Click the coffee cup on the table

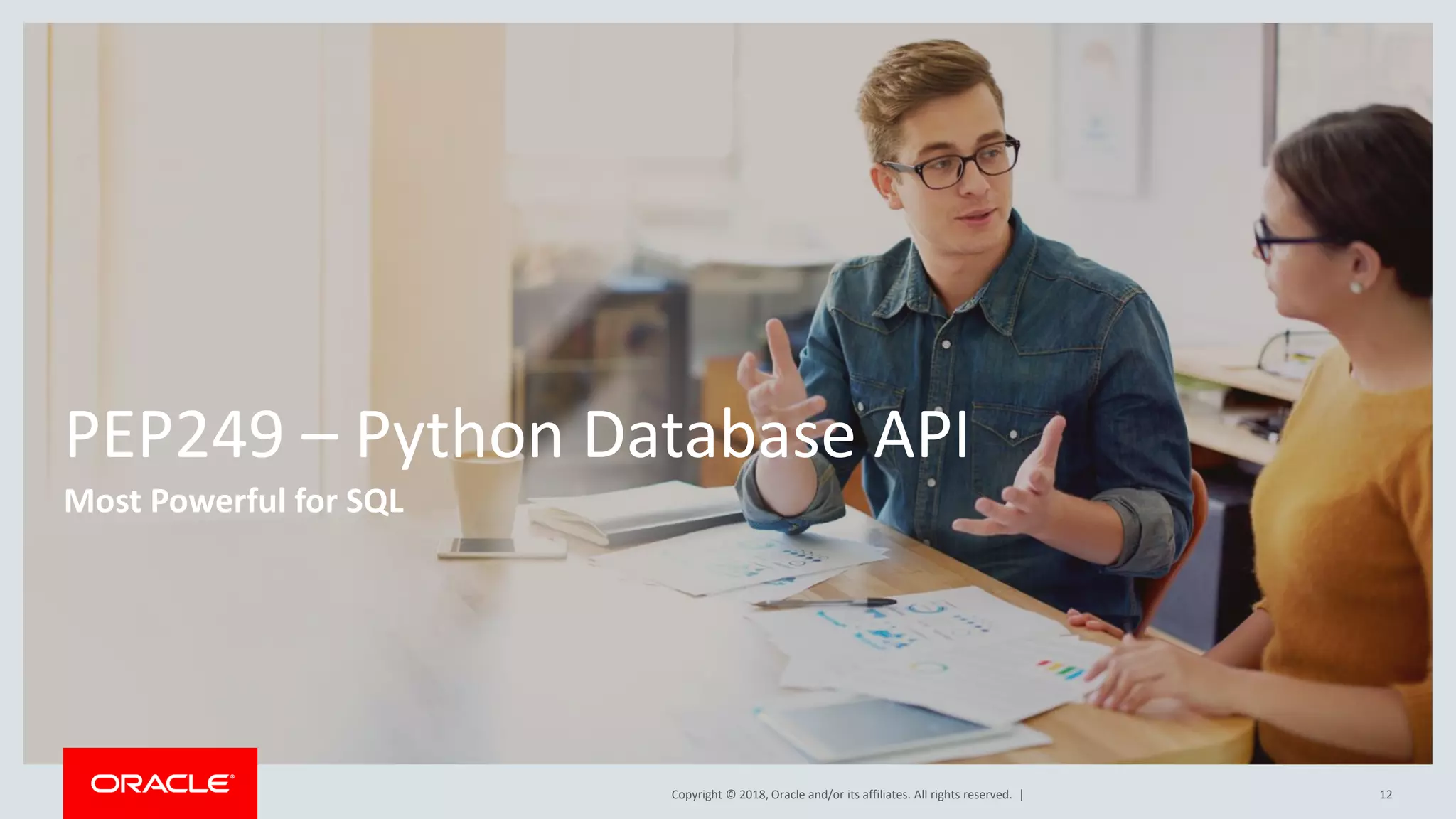(x=487, y=495)
